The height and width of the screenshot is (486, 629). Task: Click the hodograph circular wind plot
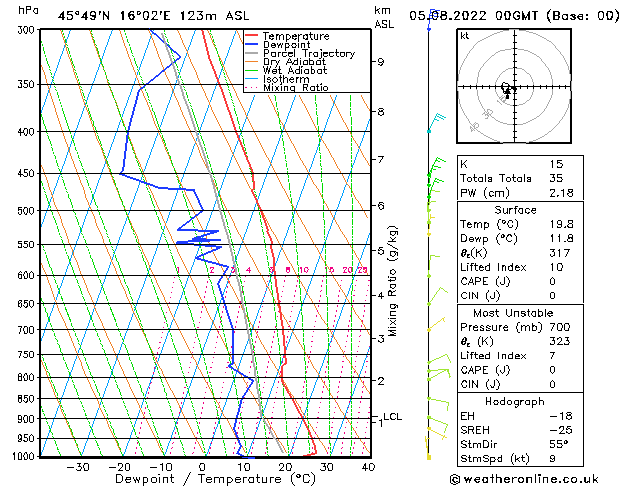click(x=514, y=86)
